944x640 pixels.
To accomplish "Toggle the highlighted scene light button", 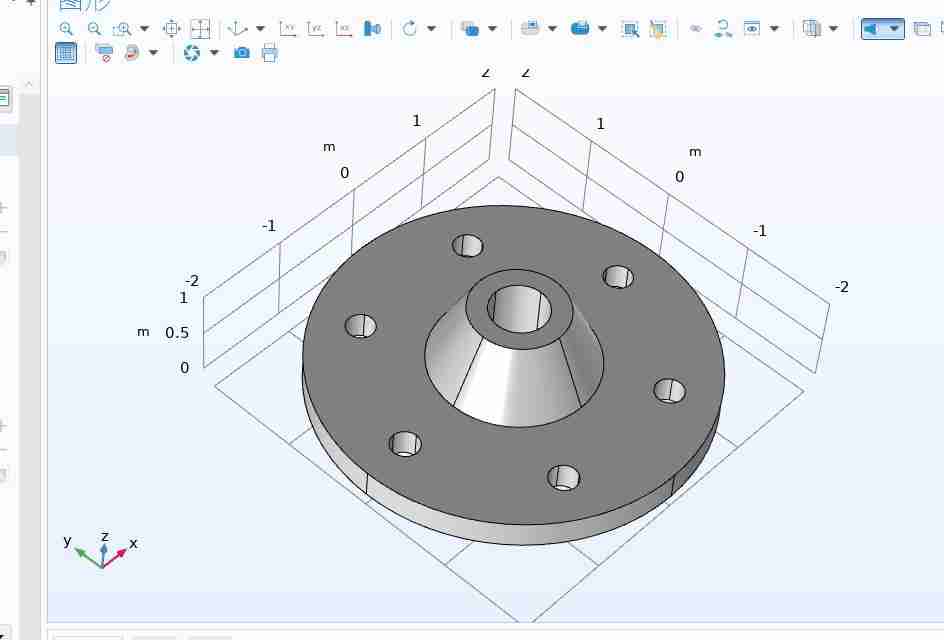I will point(872,29).
